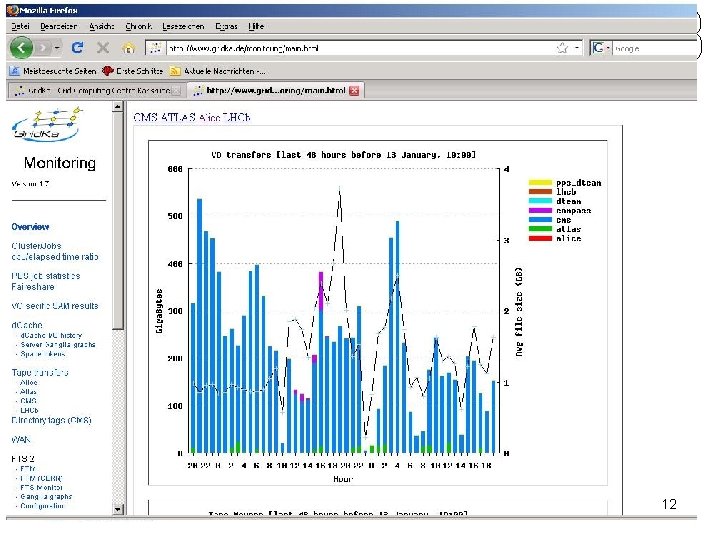Click the site favicon in the address bar
This screenshot has width=720, height=540.
pos(155,48)
